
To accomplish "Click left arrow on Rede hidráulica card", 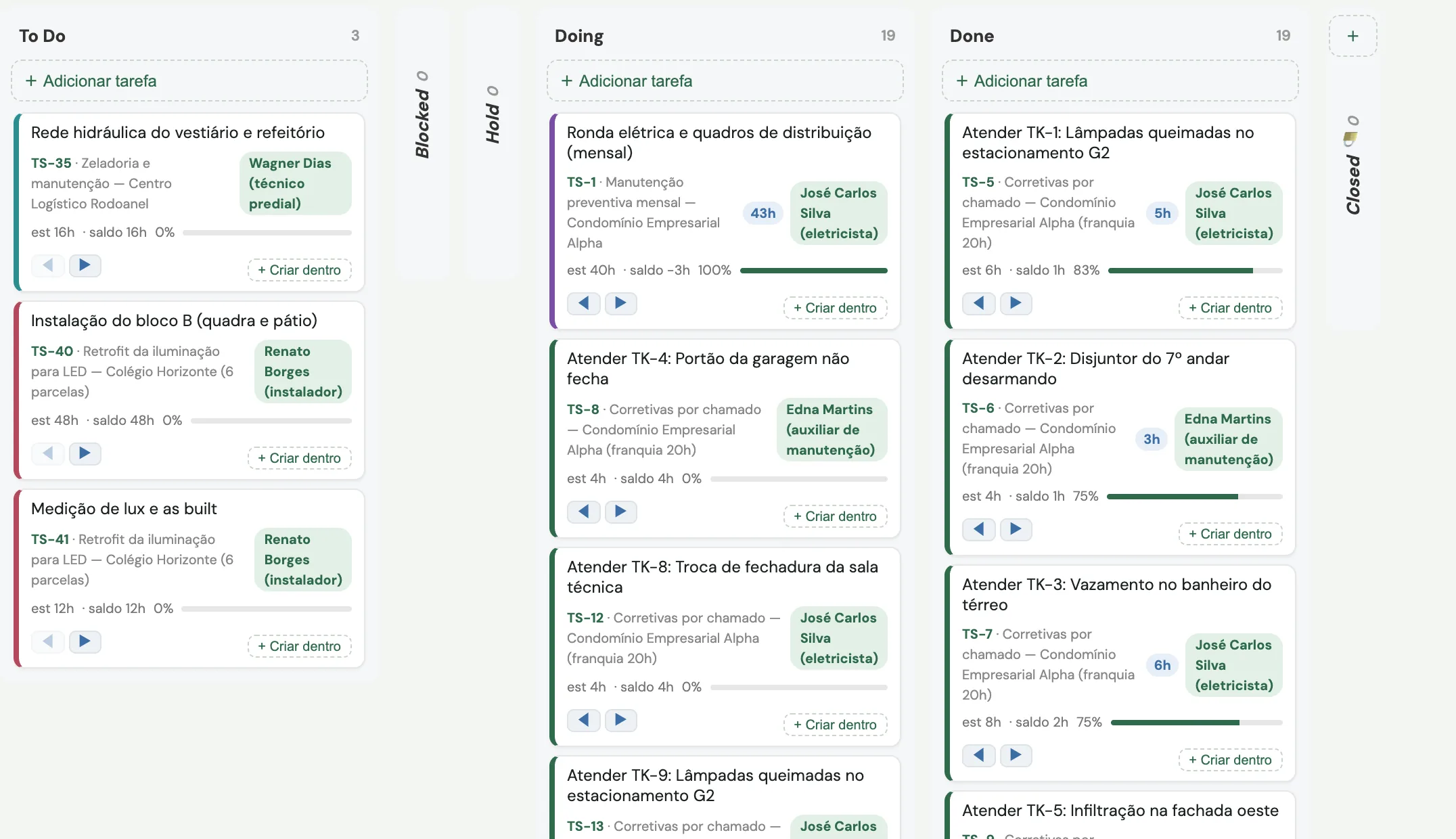I will coord(48,265).
